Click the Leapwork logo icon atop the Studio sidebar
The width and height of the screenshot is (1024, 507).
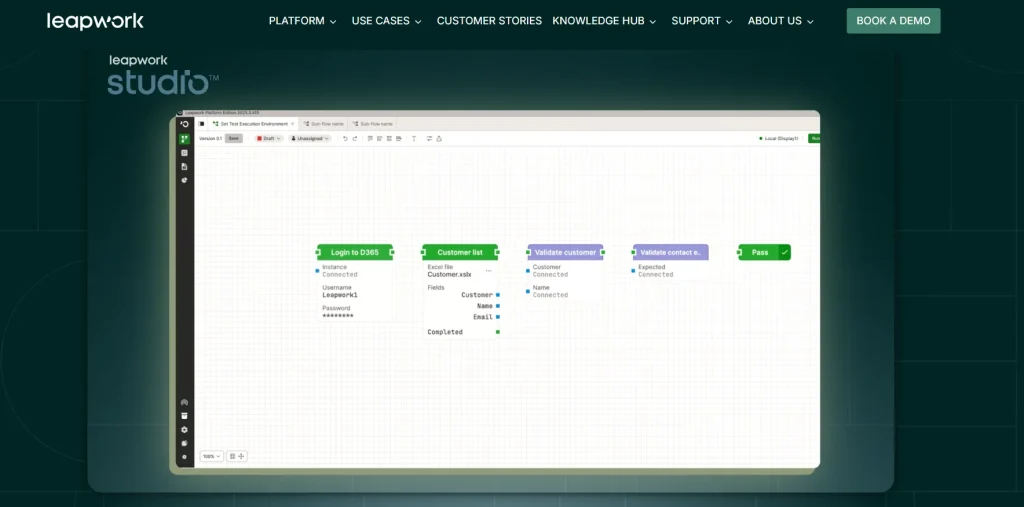pos(184,124)
